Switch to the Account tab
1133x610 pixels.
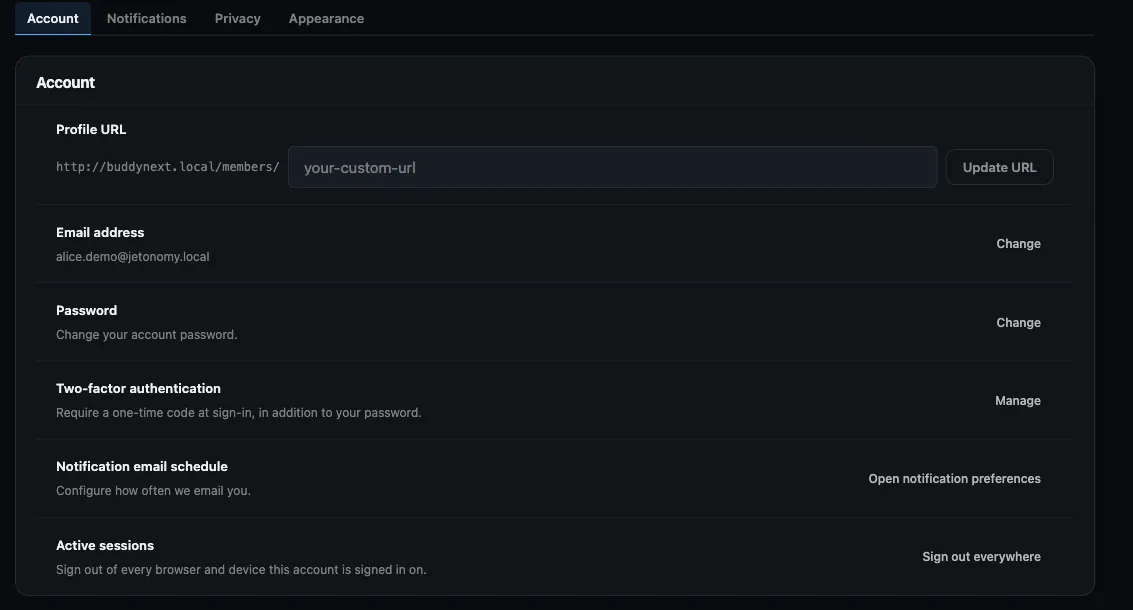pos(53,18)
